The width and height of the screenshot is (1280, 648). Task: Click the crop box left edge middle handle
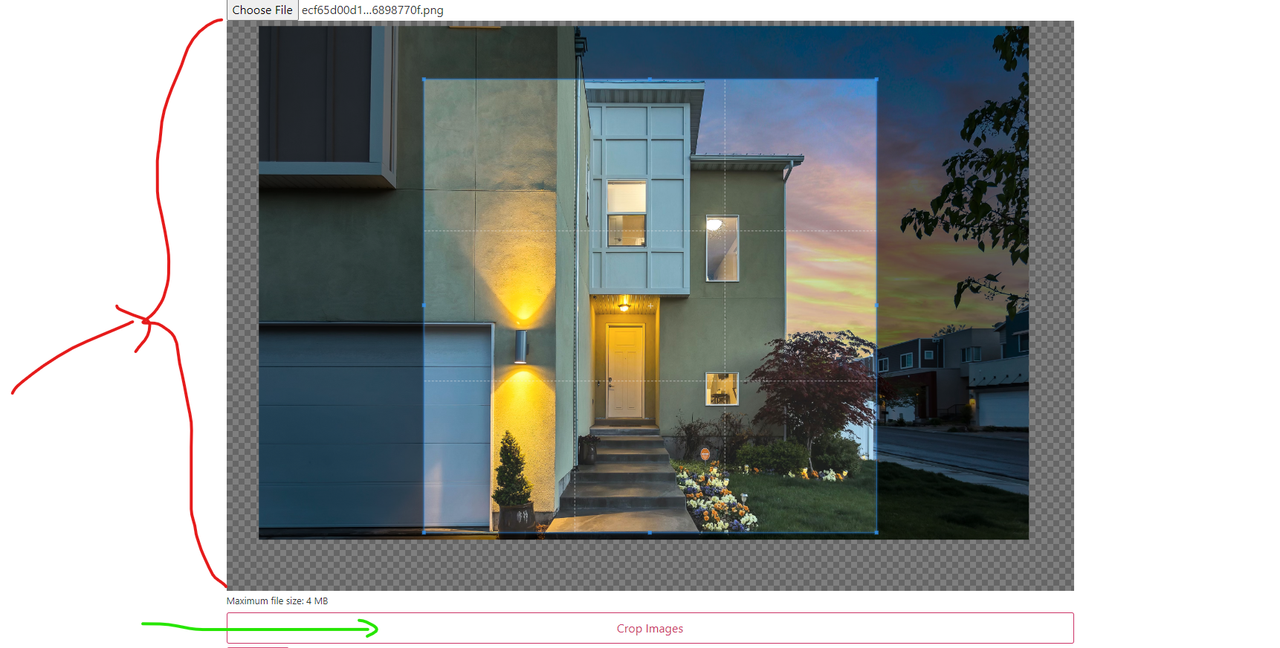tap(424, 306)
